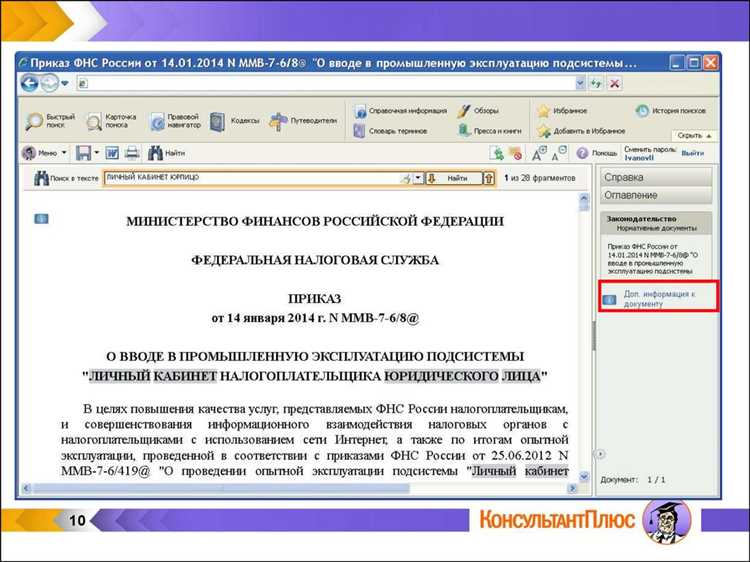This screenshot has width=750, height=562.
Task: Open Путеводители guides
Action: point(303,121)
